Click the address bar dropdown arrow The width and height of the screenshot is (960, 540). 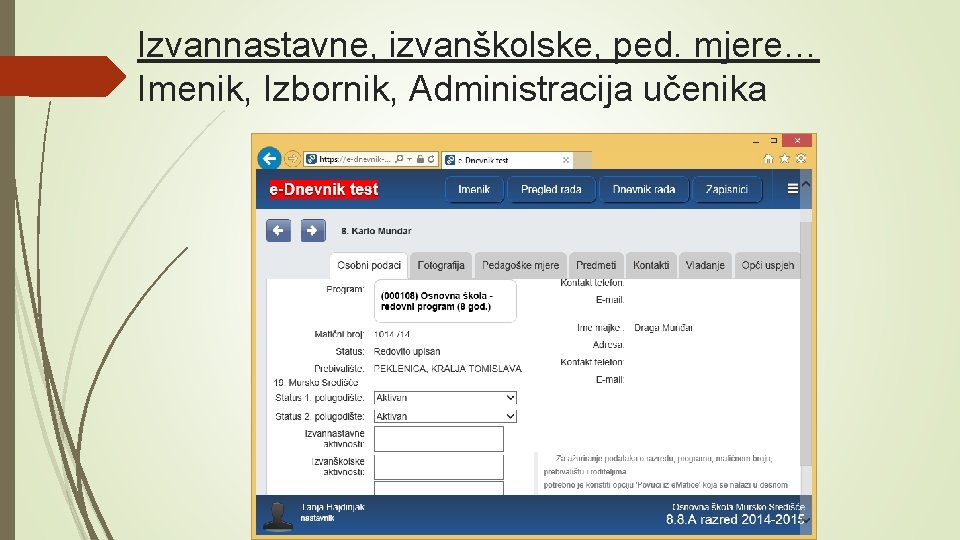point(409,159)
